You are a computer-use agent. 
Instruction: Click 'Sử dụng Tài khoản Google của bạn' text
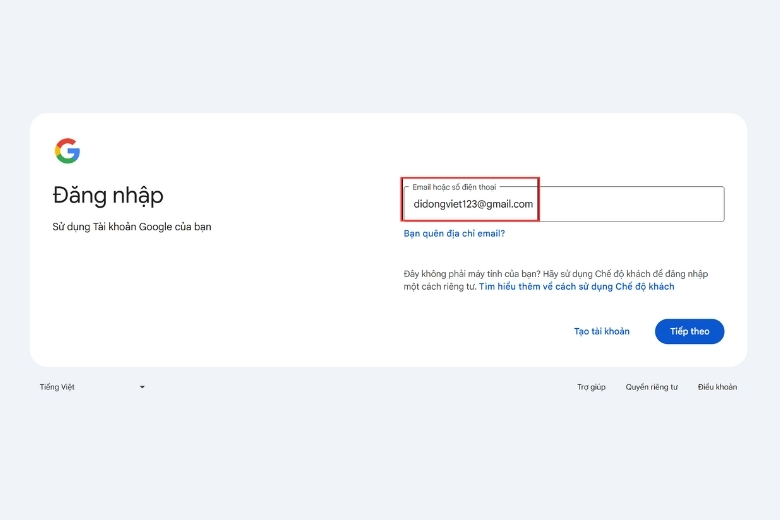(132, 227)
